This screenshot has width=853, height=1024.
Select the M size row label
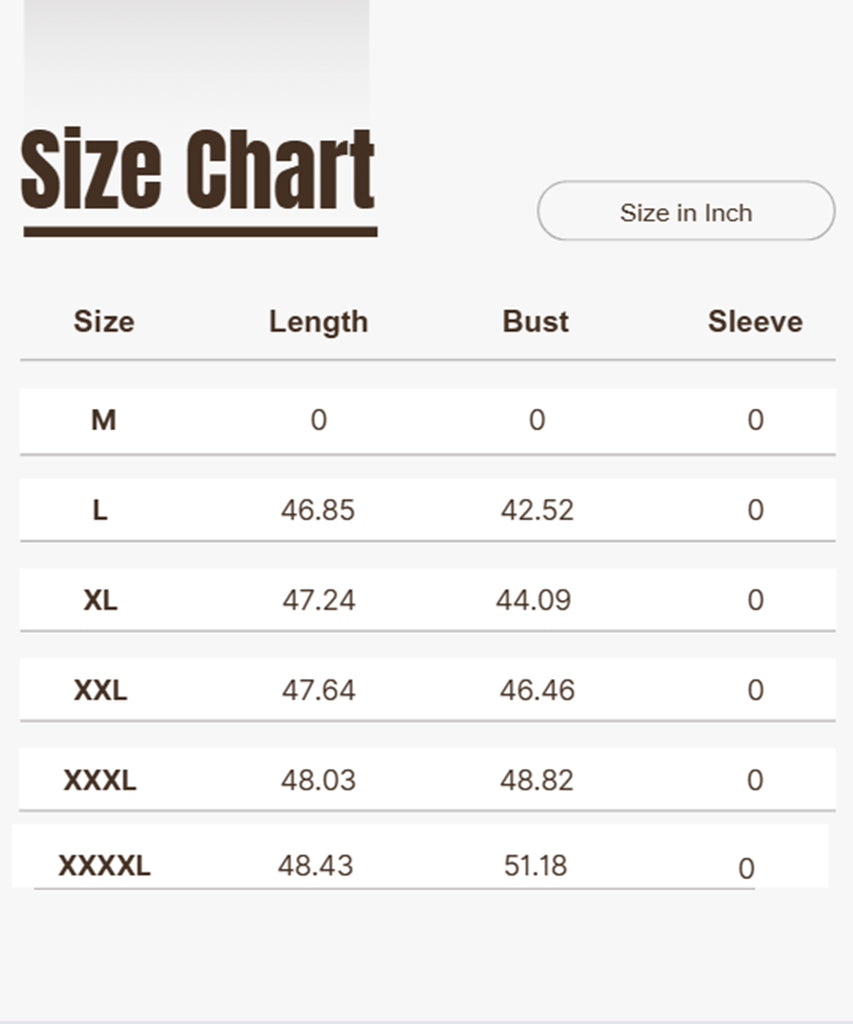[104, 420]
